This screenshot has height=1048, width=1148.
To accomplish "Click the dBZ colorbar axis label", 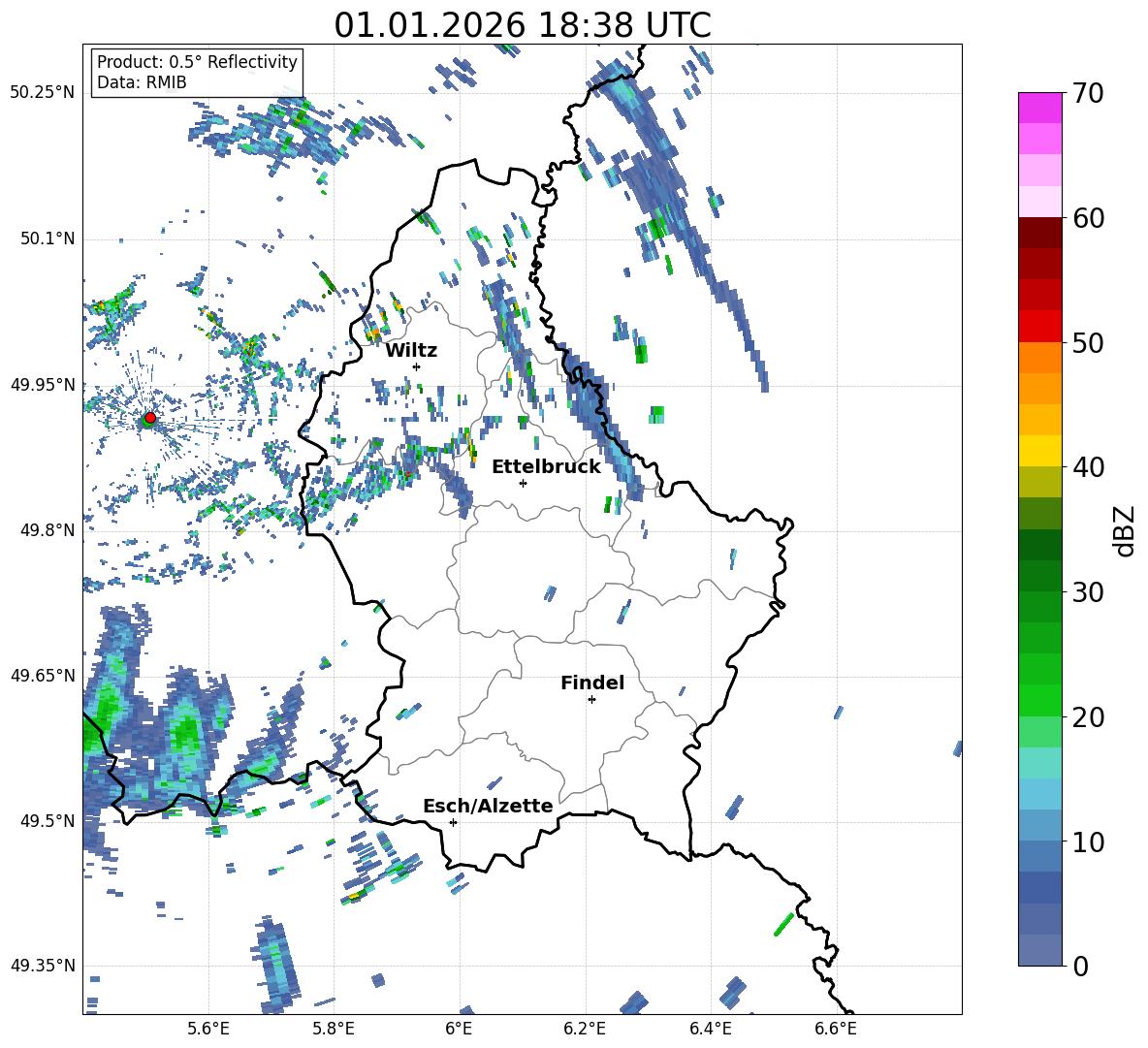I will pos(1126,530).
